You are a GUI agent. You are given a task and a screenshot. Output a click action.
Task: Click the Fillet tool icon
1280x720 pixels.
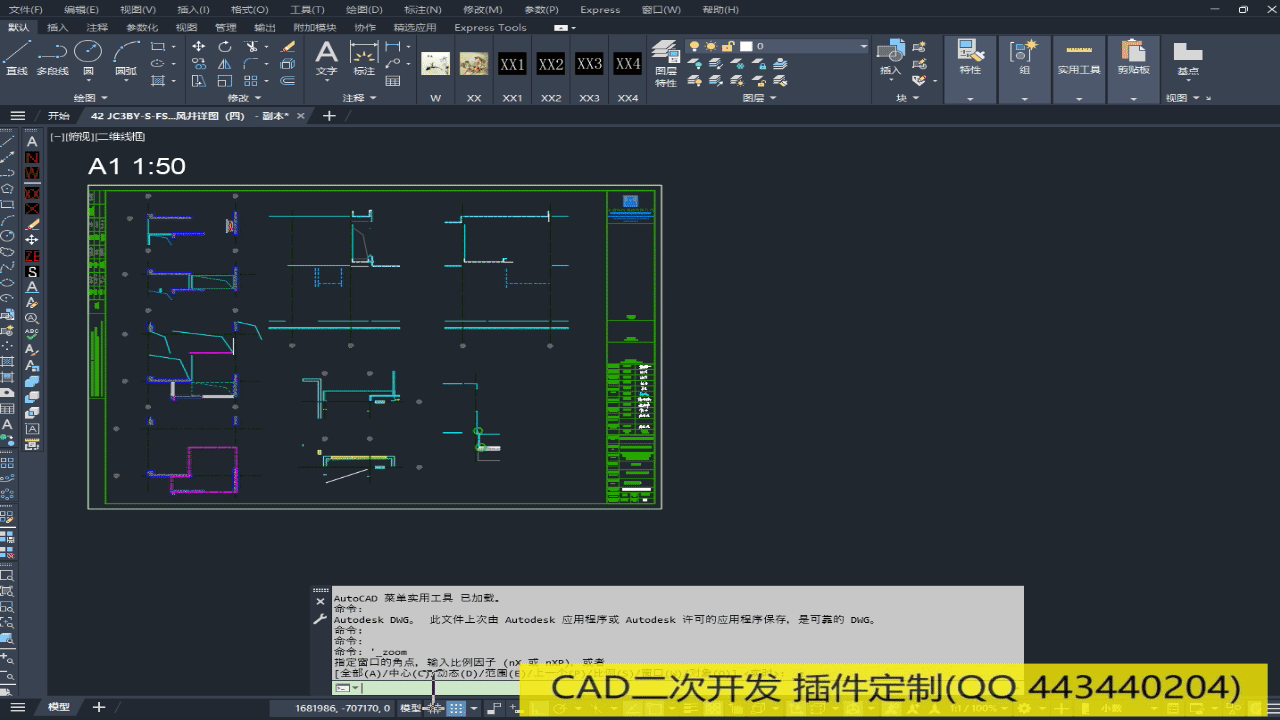click(252, 64)
